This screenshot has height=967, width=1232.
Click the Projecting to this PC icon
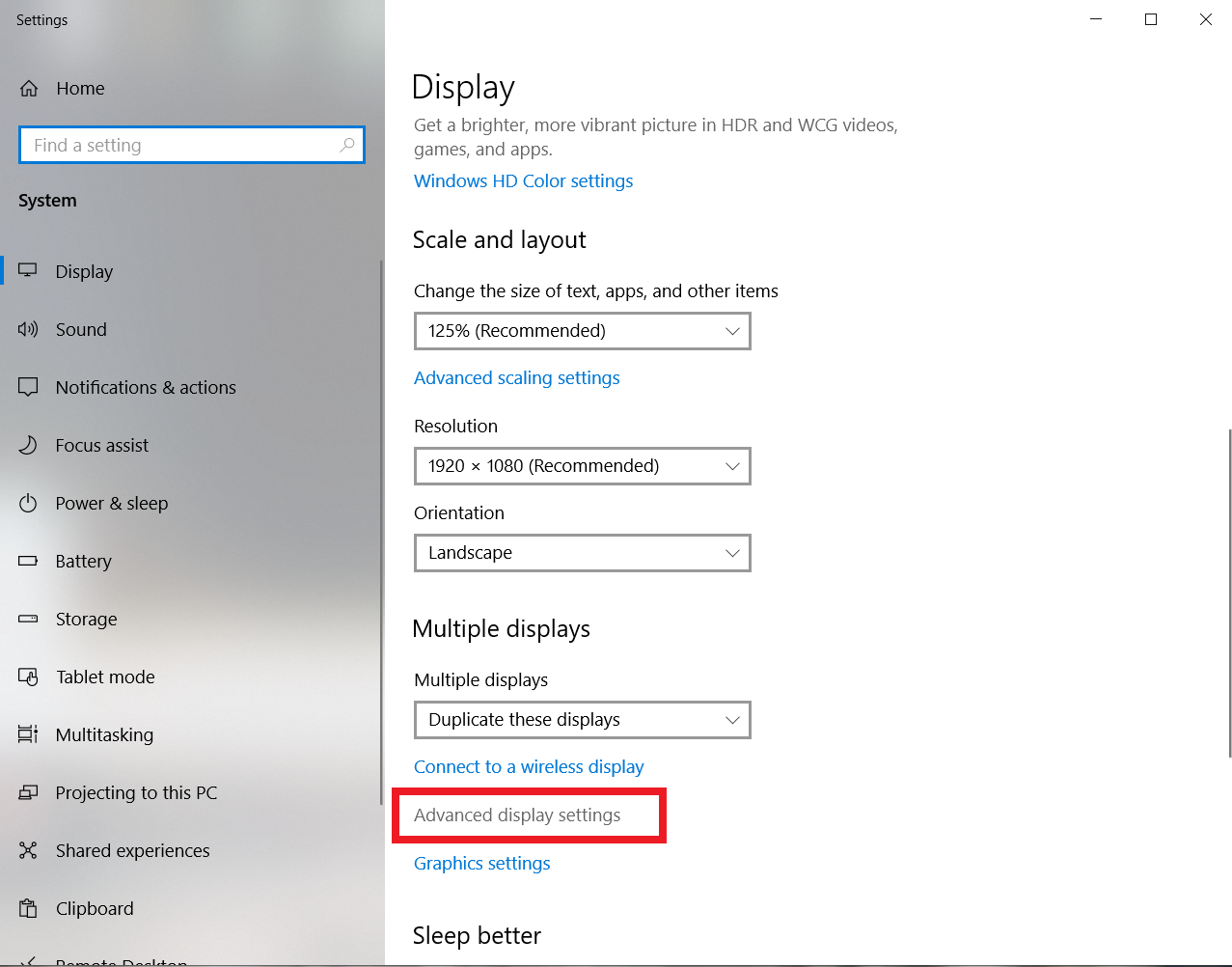pyautogui.click(x=28, y=792)
